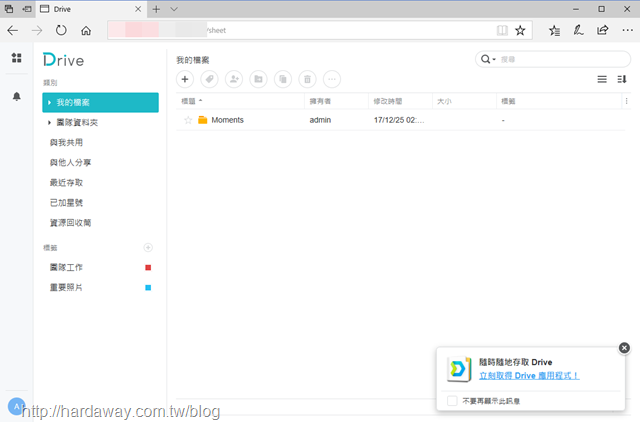Open a new browser tab
This screenshot has height=422, width=640.
pyautogui.click(x=156, y=9)
